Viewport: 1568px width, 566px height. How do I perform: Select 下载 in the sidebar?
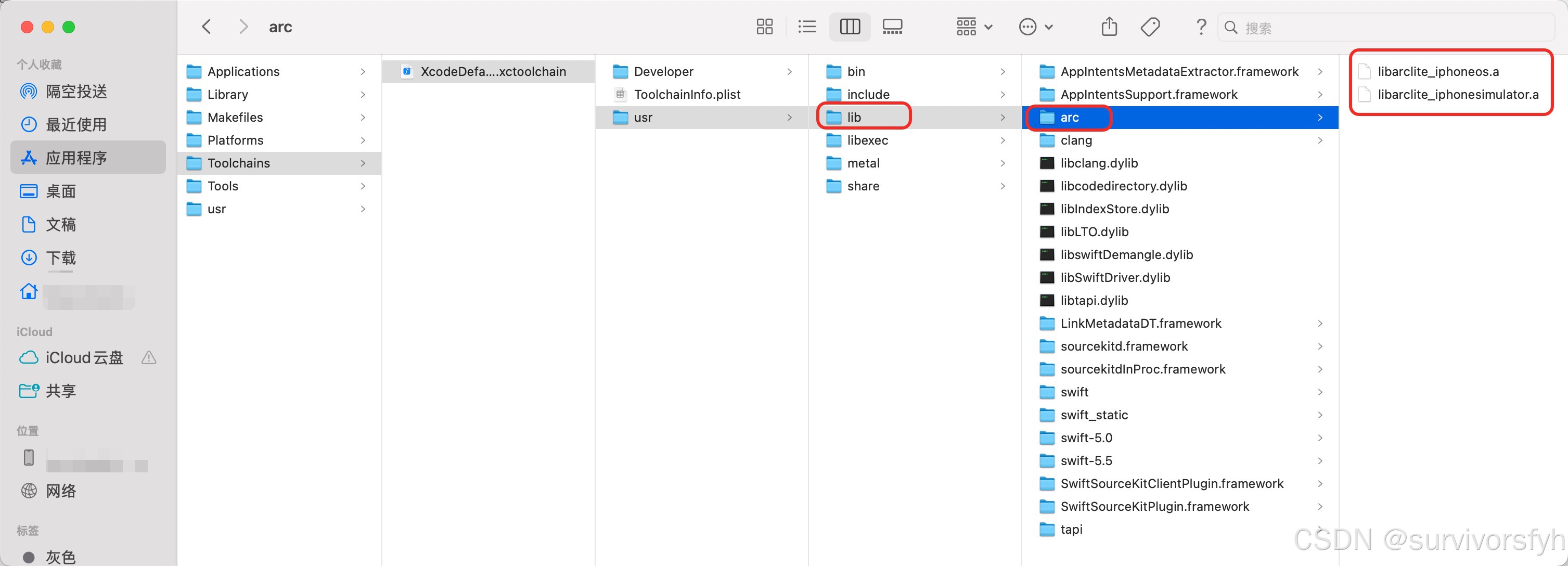pos(61,258)
